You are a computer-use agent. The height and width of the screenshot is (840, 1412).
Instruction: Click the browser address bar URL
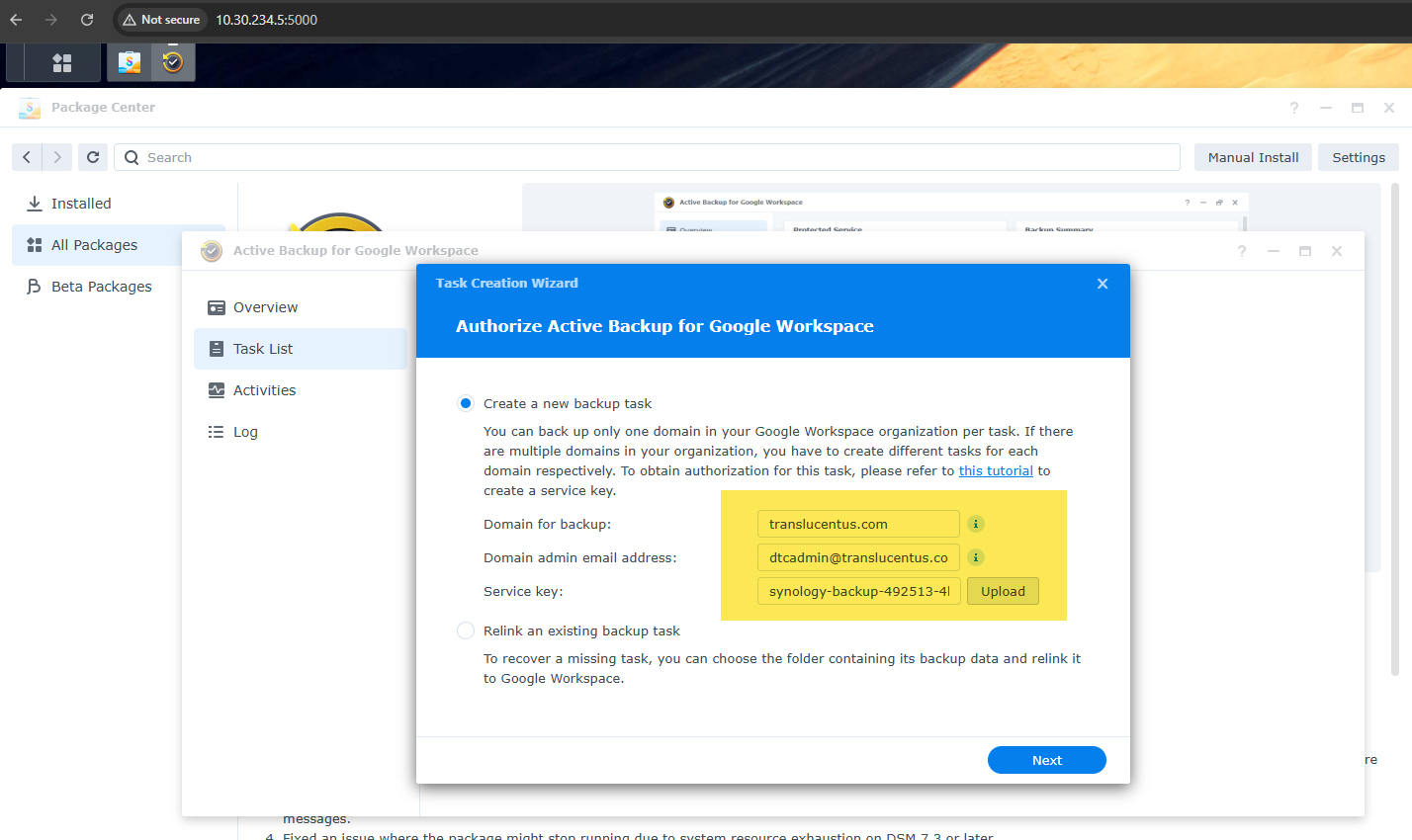[x=267, y=20]
